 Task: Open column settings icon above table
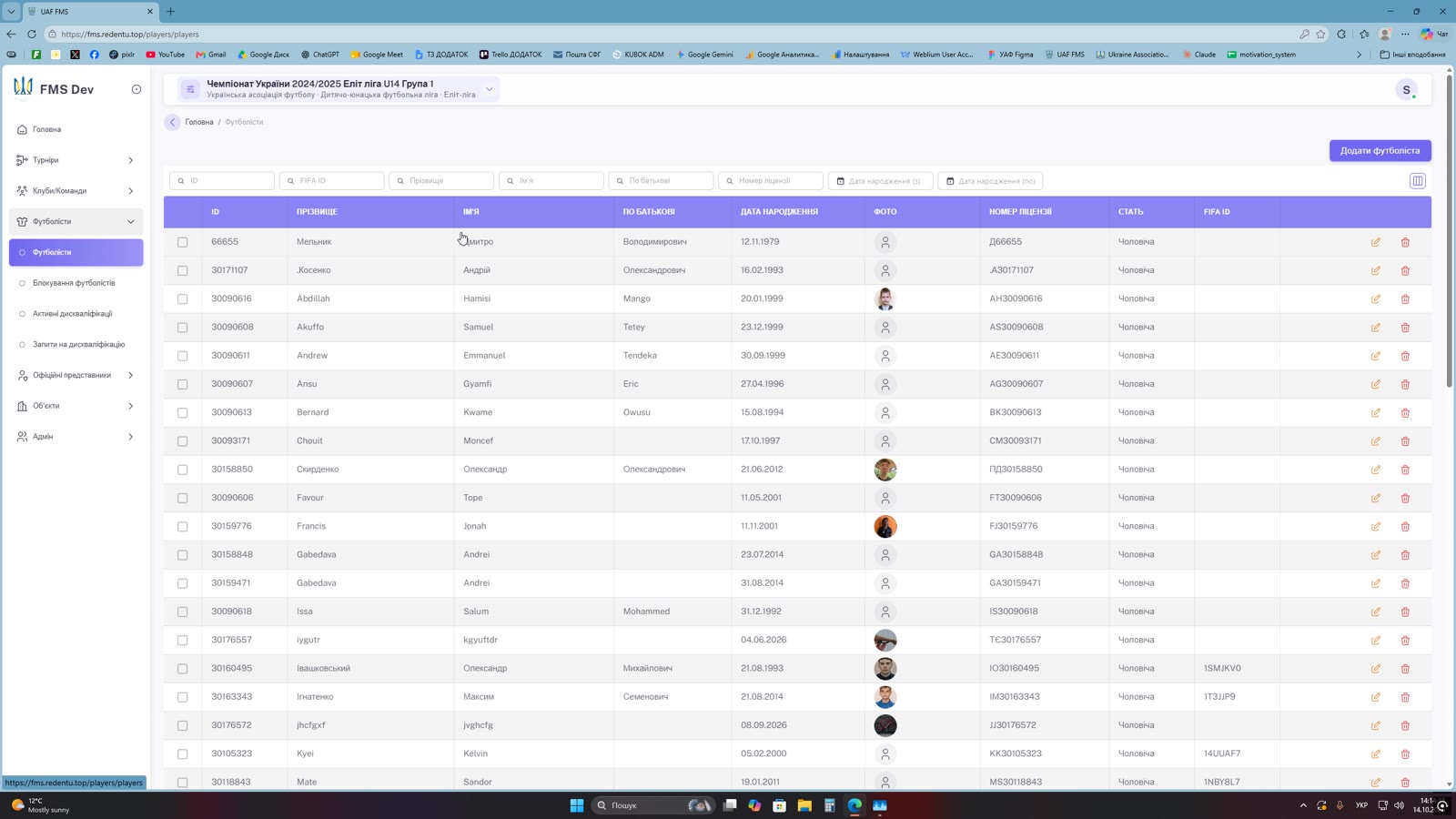point(1417,181)
